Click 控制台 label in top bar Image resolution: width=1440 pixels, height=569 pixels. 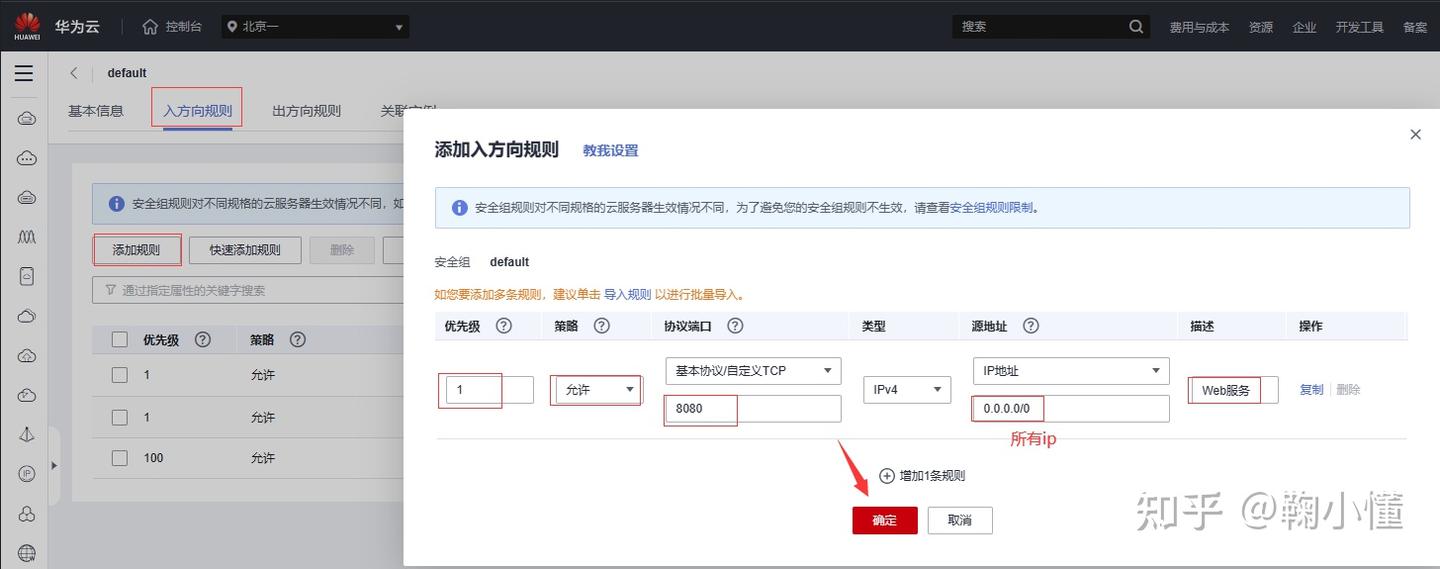tap(184, 27)
